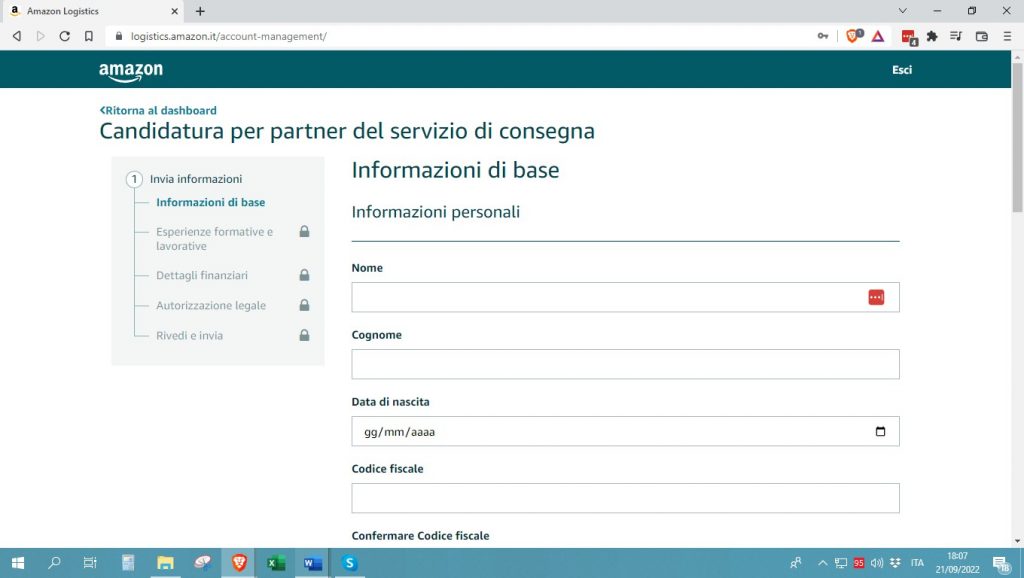Click the LastPass icon inside the Nome field
This screenshot has width=1024, height=578.
[875, 296]
